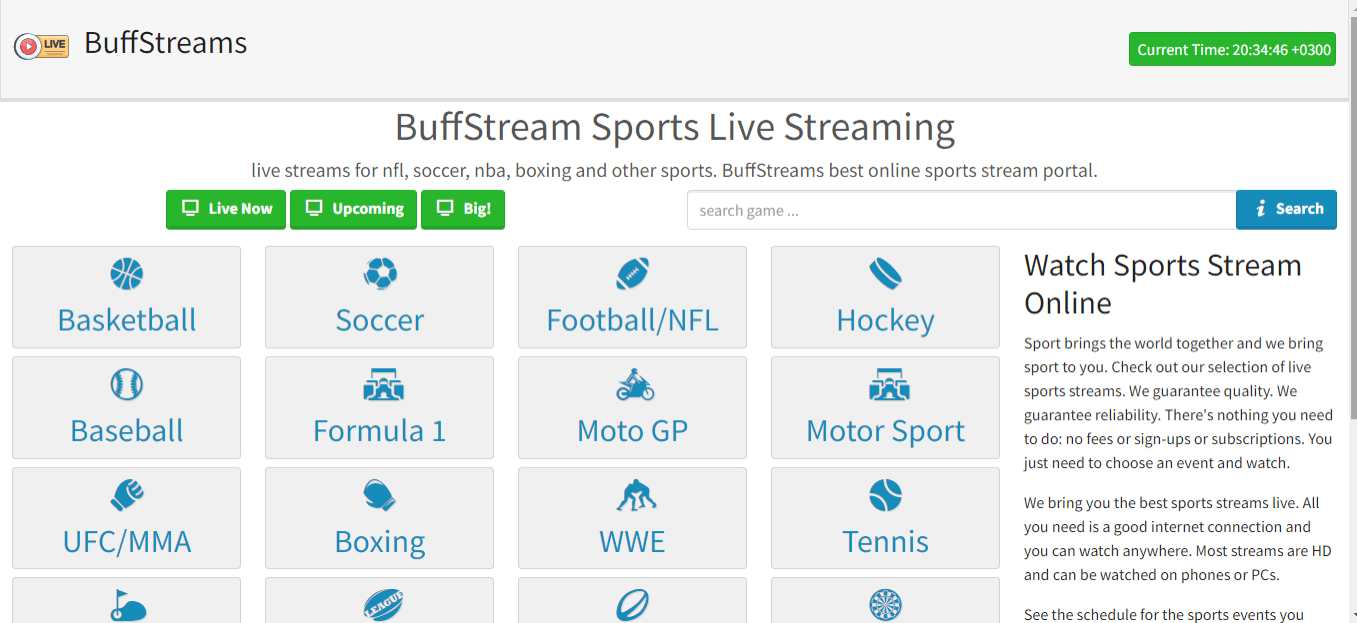Show Live Now streams

point(226,210)
